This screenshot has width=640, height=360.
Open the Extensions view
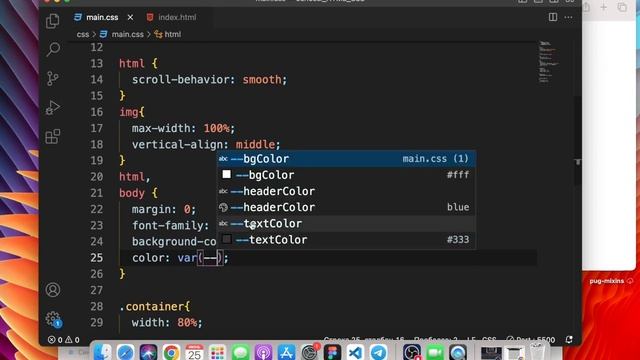point(53,137)
